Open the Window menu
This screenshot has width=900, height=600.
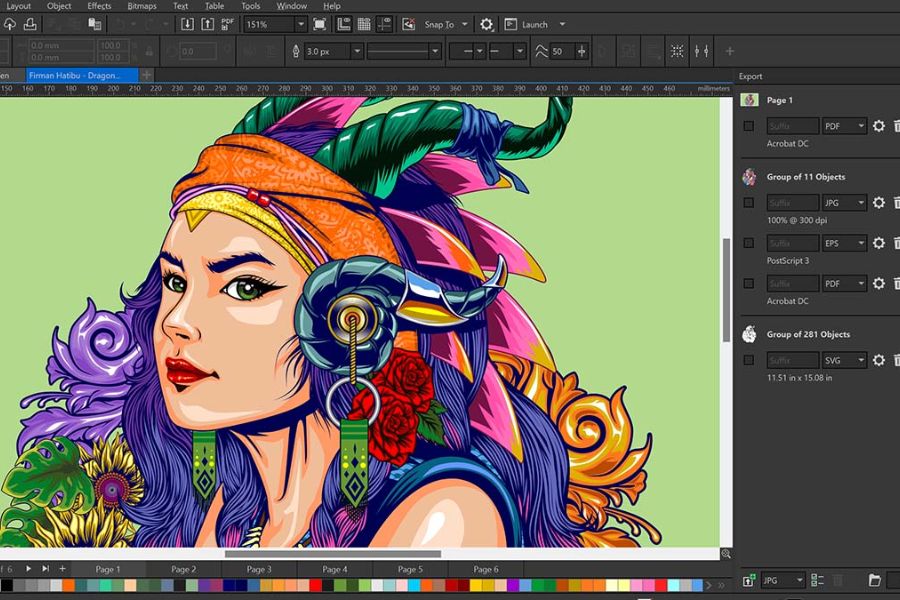coord(292,6)
